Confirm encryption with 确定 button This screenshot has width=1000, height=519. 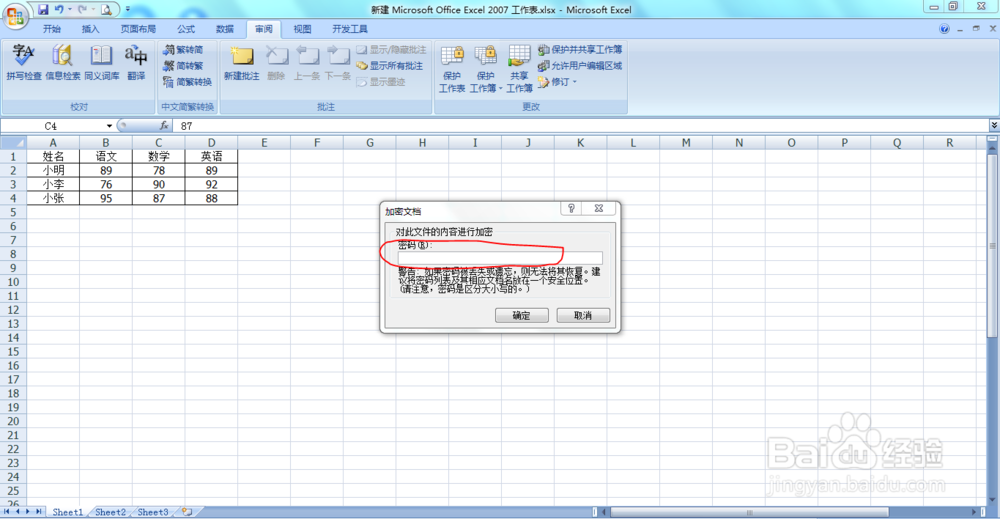coord(522,315)
